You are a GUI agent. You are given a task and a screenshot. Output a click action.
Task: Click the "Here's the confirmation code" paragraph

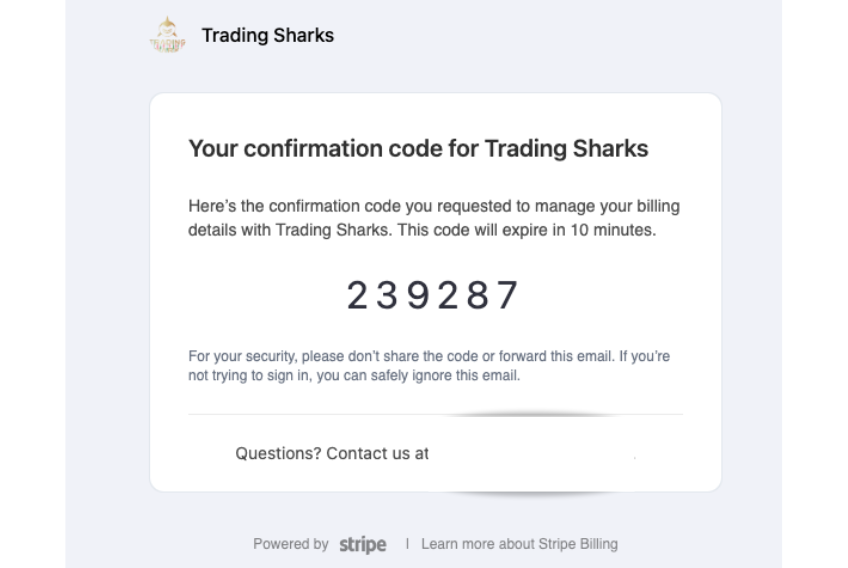[x=434, y=217]
